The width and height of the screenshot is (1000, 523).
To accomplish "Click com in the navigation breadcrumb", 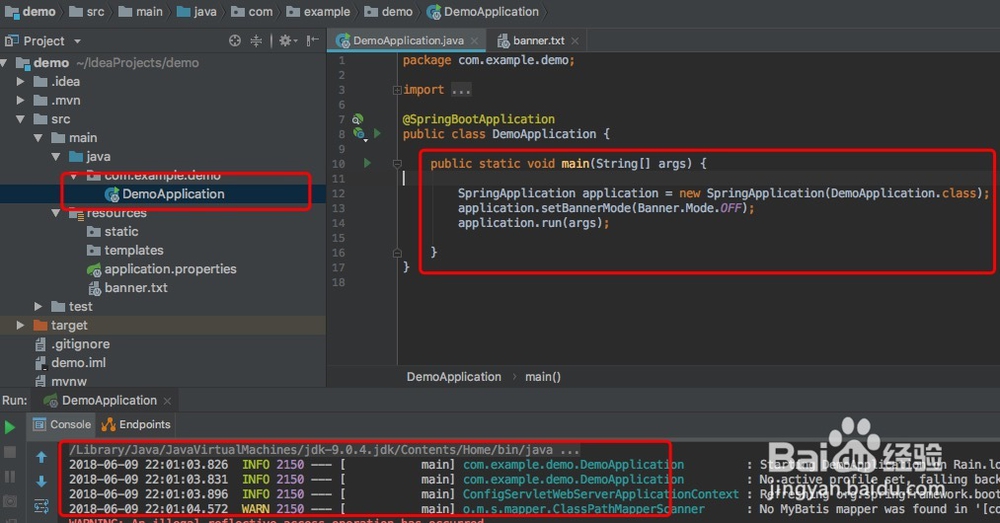I will pos(252,11).
